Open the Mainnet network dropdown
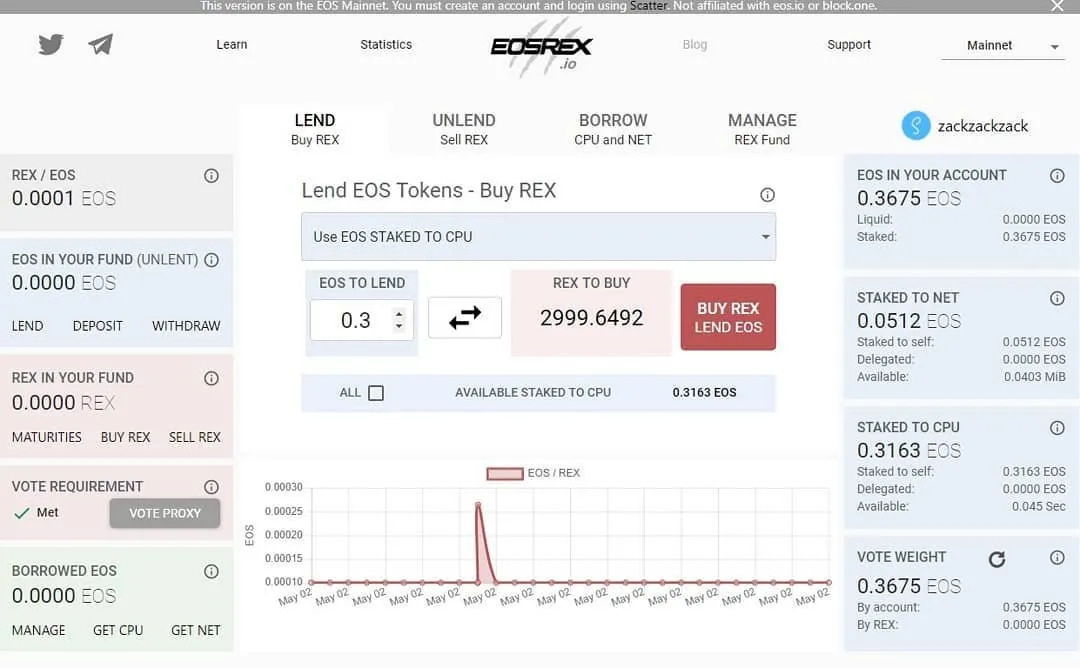This screenshot has width=1080, height=668. pyautogui.click(x=1003, y=45)
